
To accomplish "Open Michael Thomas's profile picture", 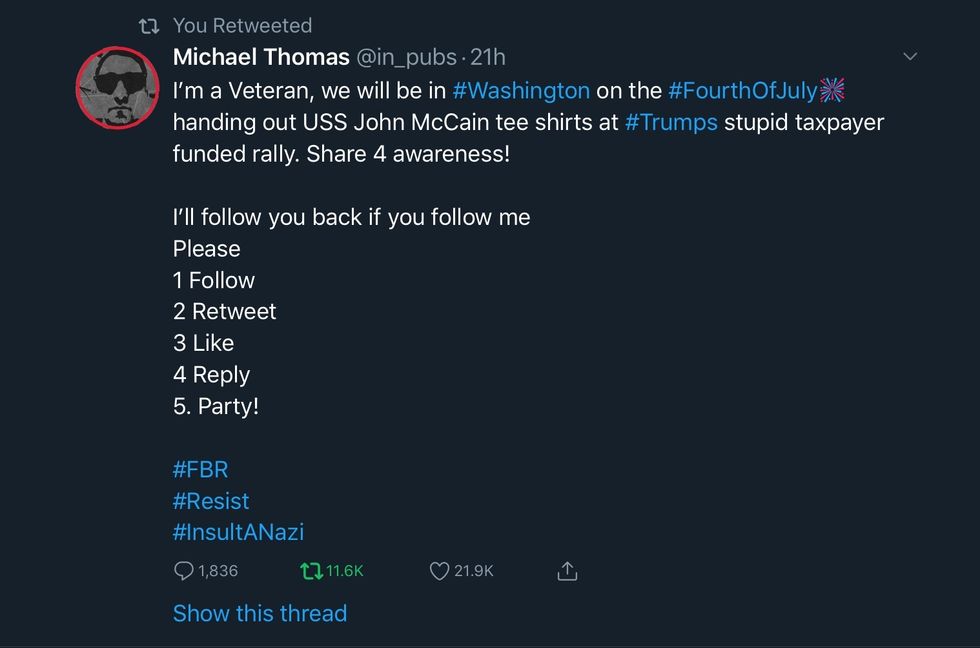I will point(118,89).
